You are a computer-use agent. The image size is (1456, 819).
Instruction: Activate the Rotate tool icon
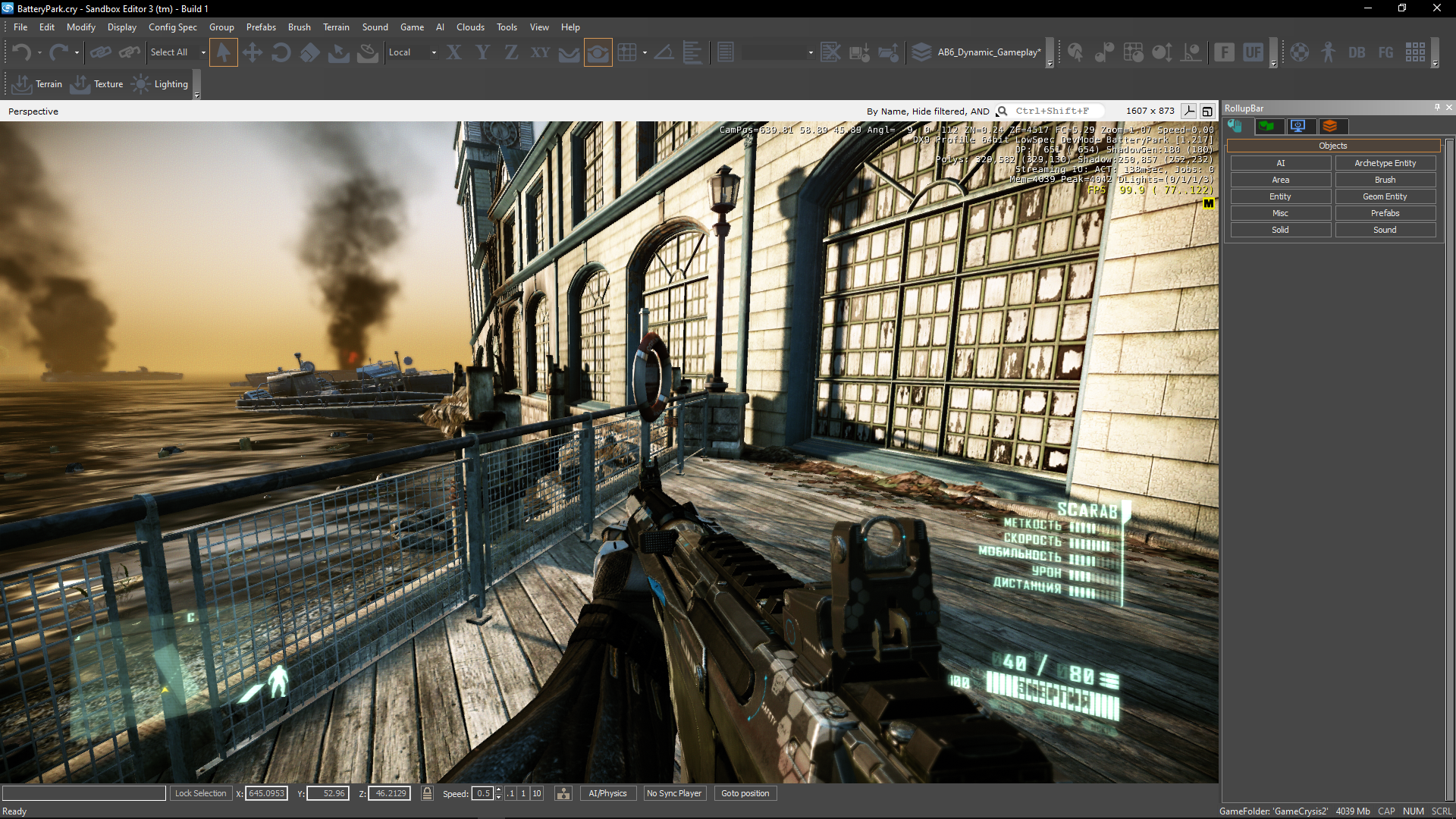pyautogui.click(x=281, y=52)
